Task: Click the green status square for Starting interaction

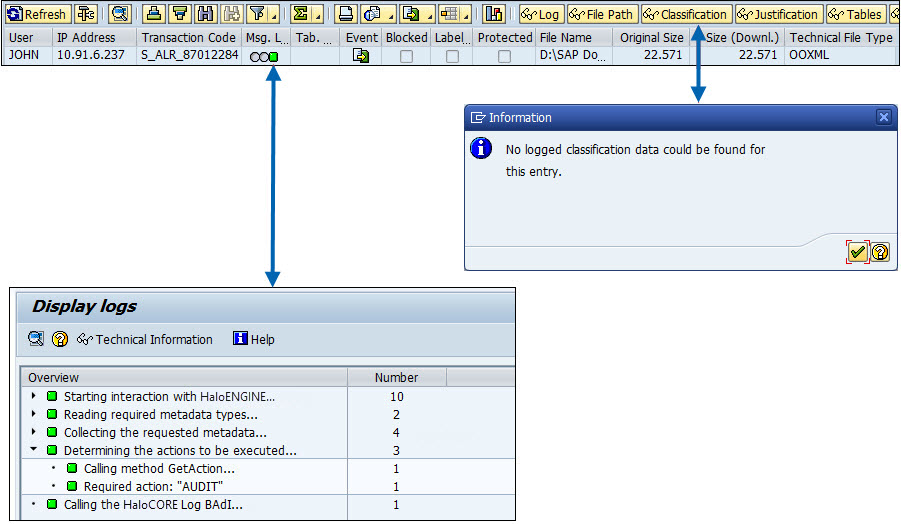Action: (x=52, y=396)
